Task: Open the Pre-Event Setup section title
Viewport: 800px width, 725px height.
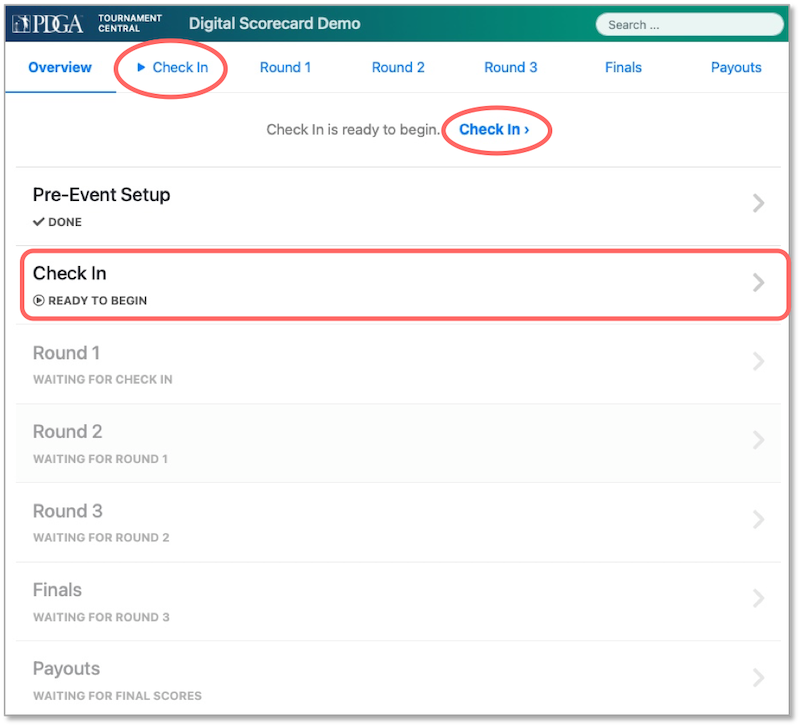Action: click(102, 195)
